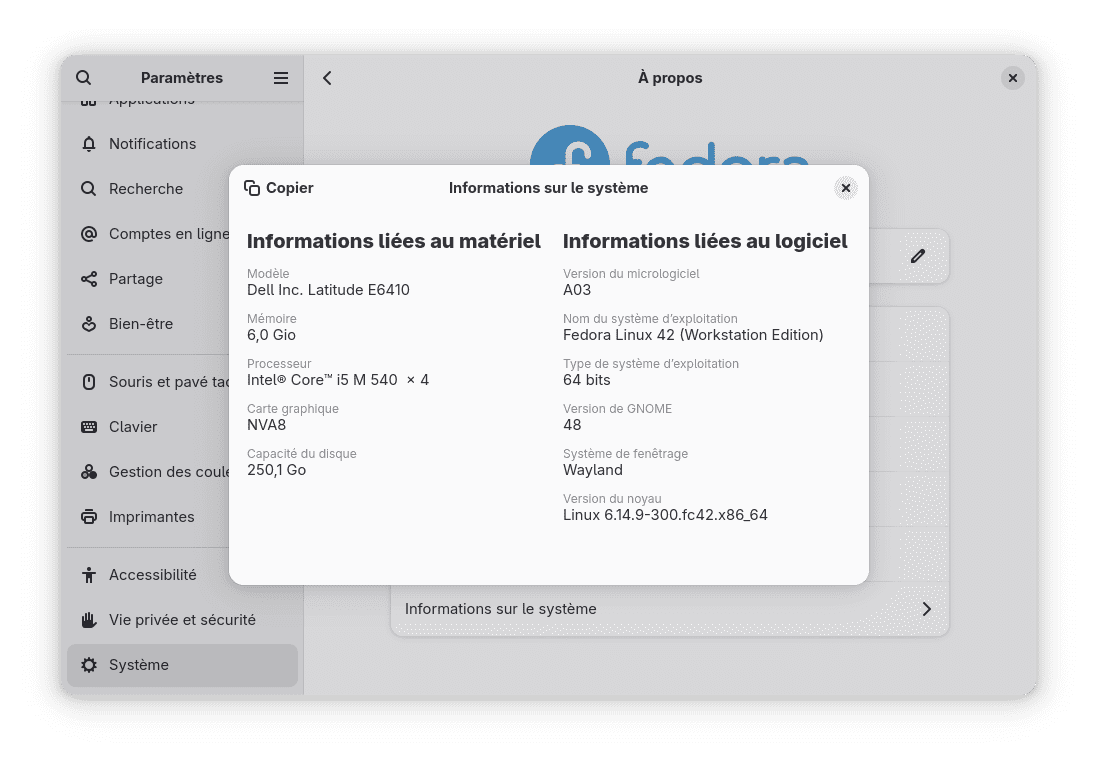Click the "Système de fenêtrage" label
Image resolution: width=1097 pixels, height=762 pixels.
coord(625,453)
